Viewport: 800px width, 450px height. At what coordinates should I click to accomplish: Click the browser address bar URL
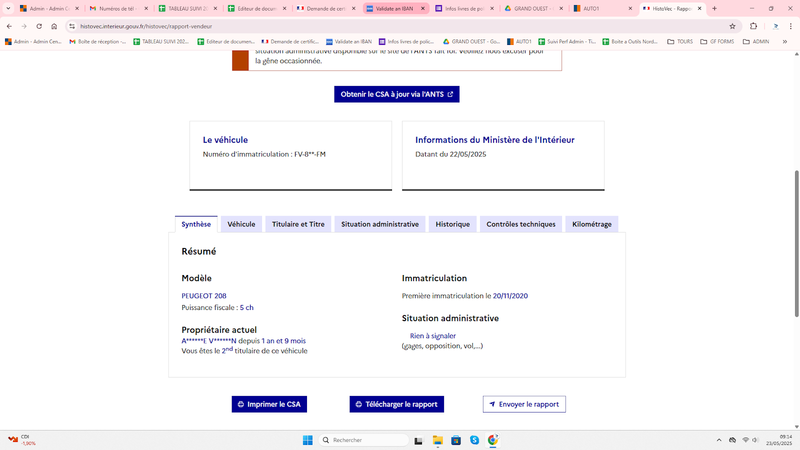pos(146,26)
